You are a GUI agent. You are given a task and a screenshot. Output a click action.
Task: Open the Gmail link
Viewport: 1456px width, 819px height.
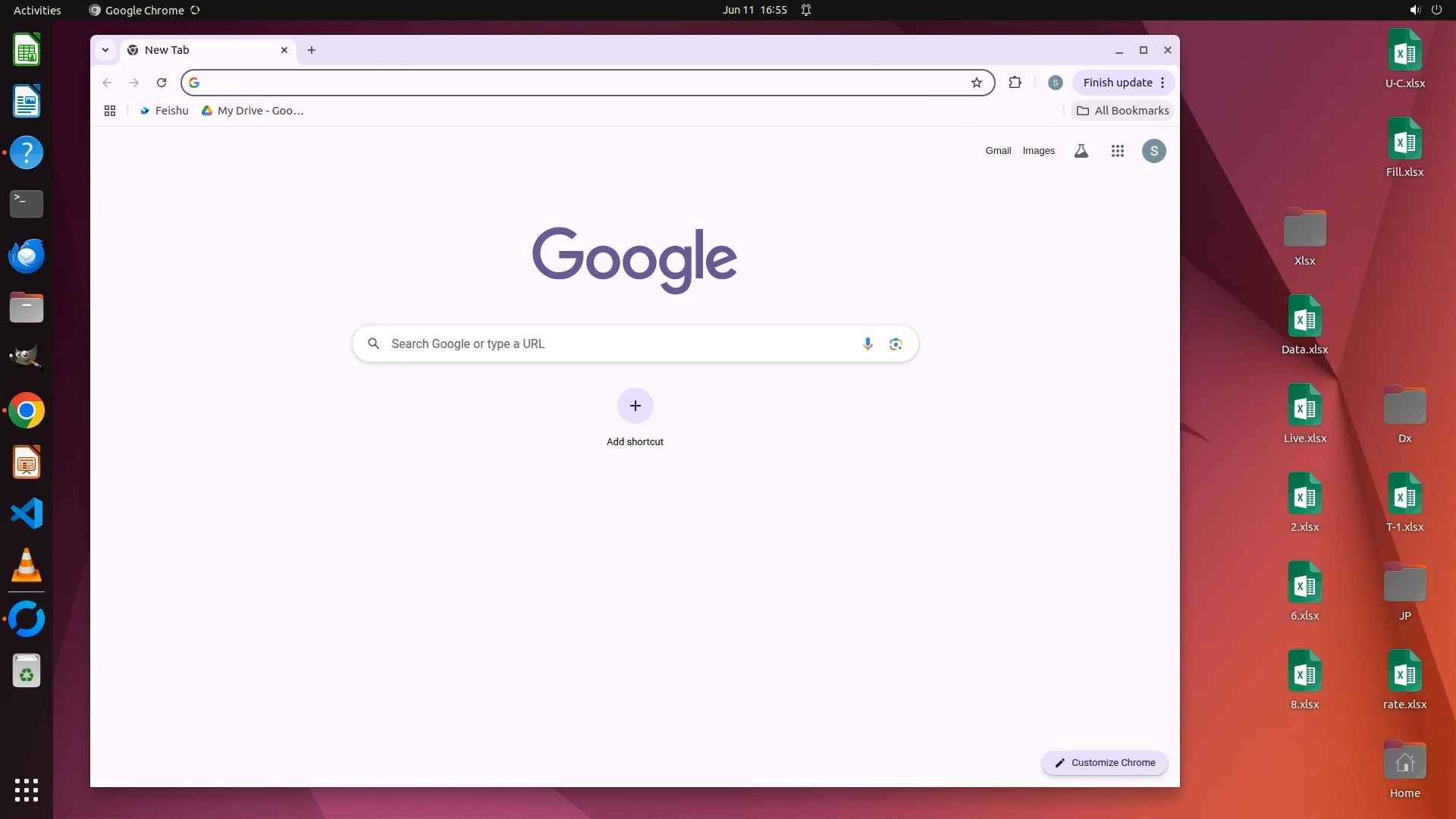pos(998,151)
